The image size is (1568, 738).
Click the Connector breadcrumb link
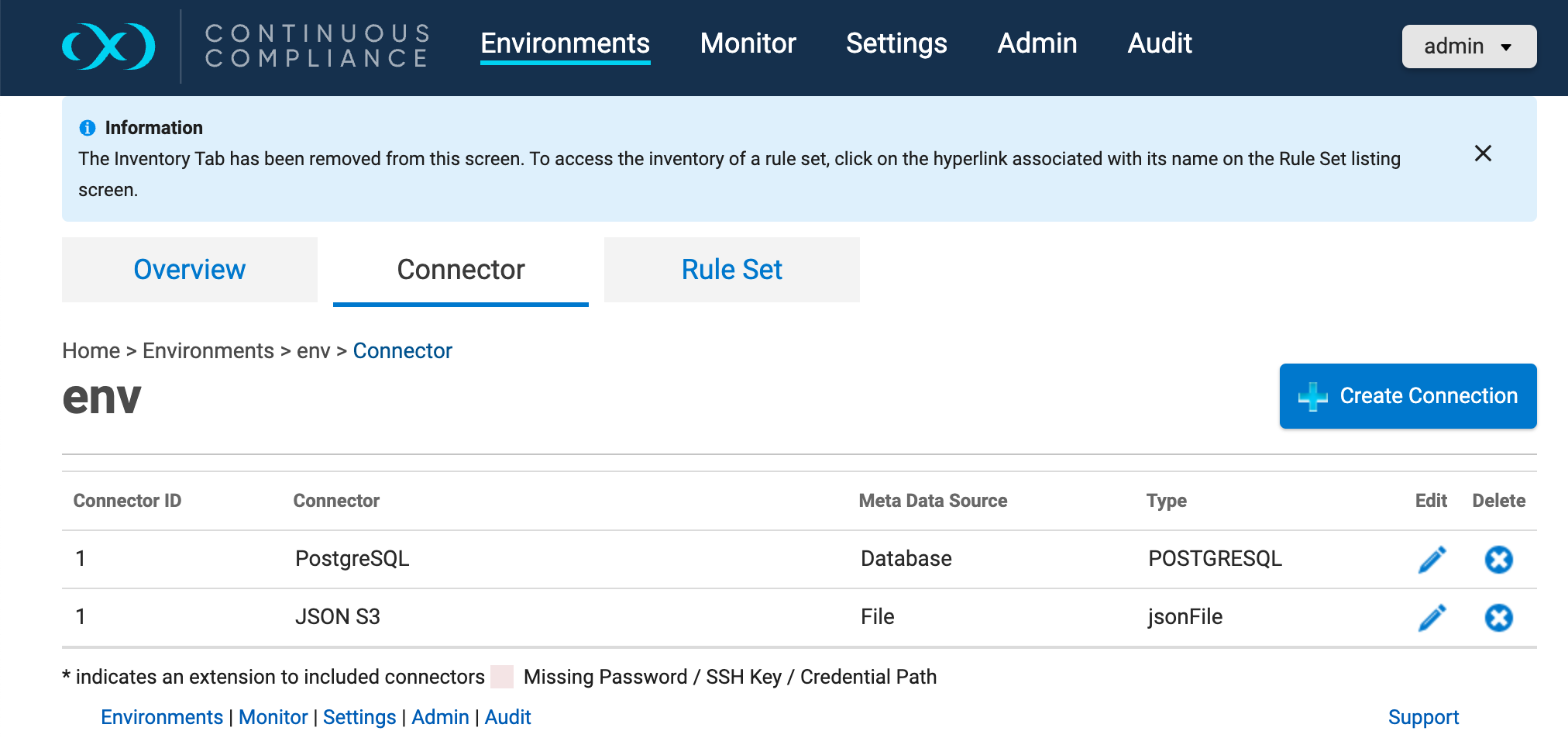point(402,351)
